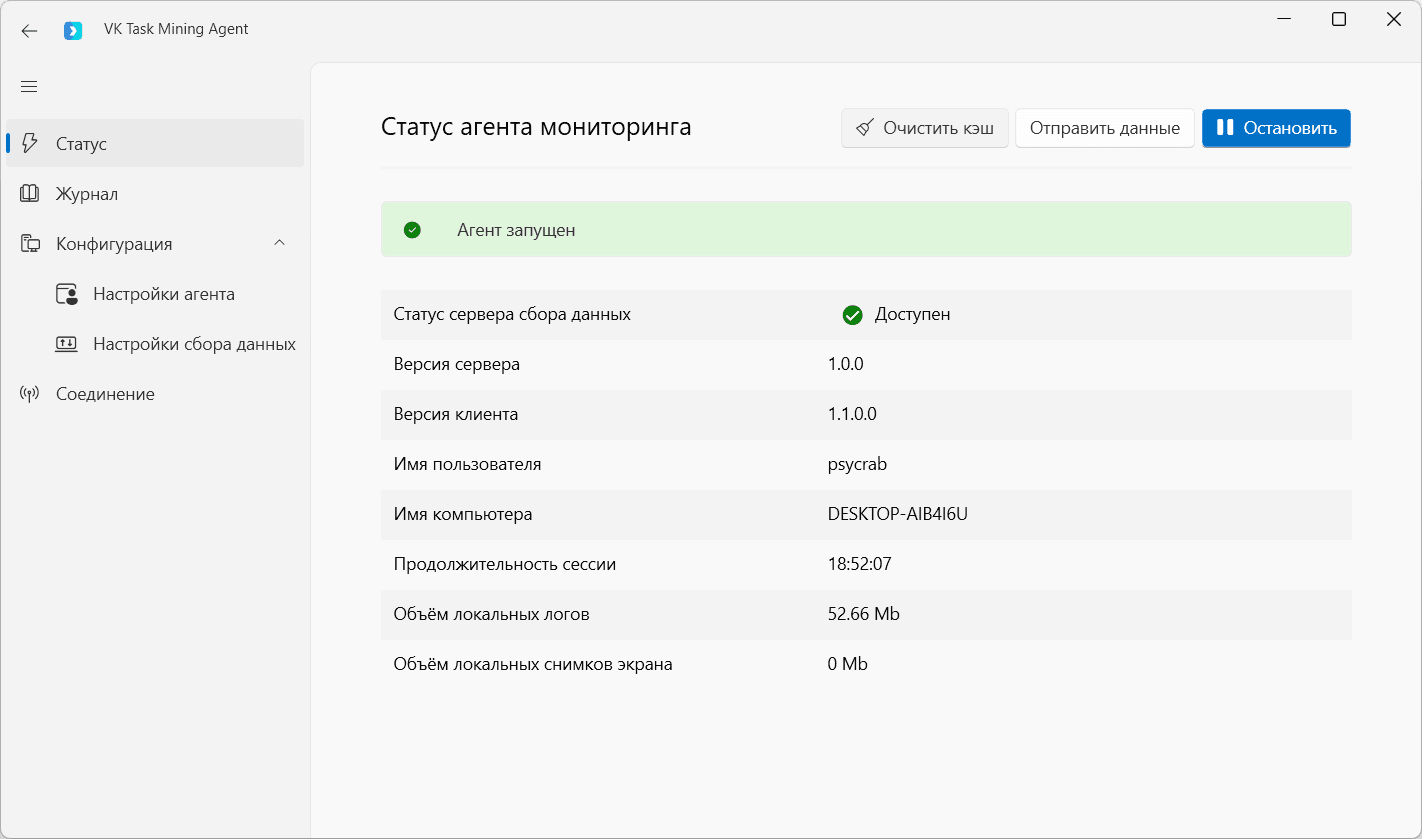Click Объём локальных снимков экрана label

click(x=533, y=664)
